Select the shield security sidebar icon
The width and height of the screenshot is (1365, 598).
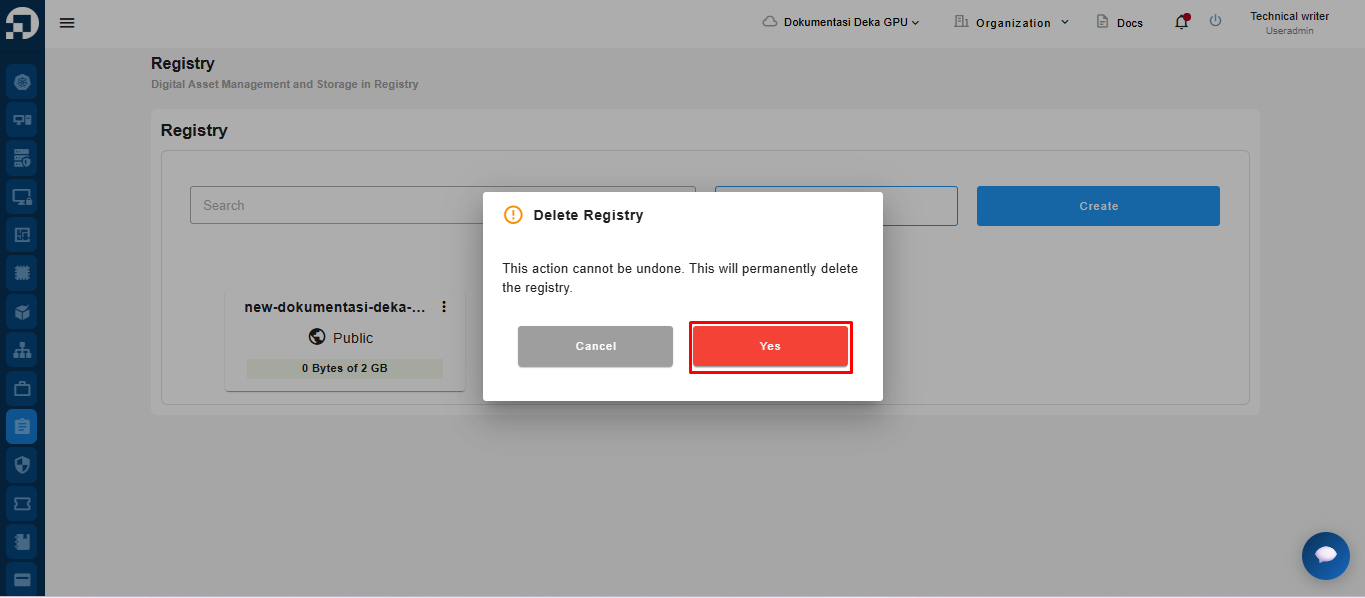coord(22,465)
